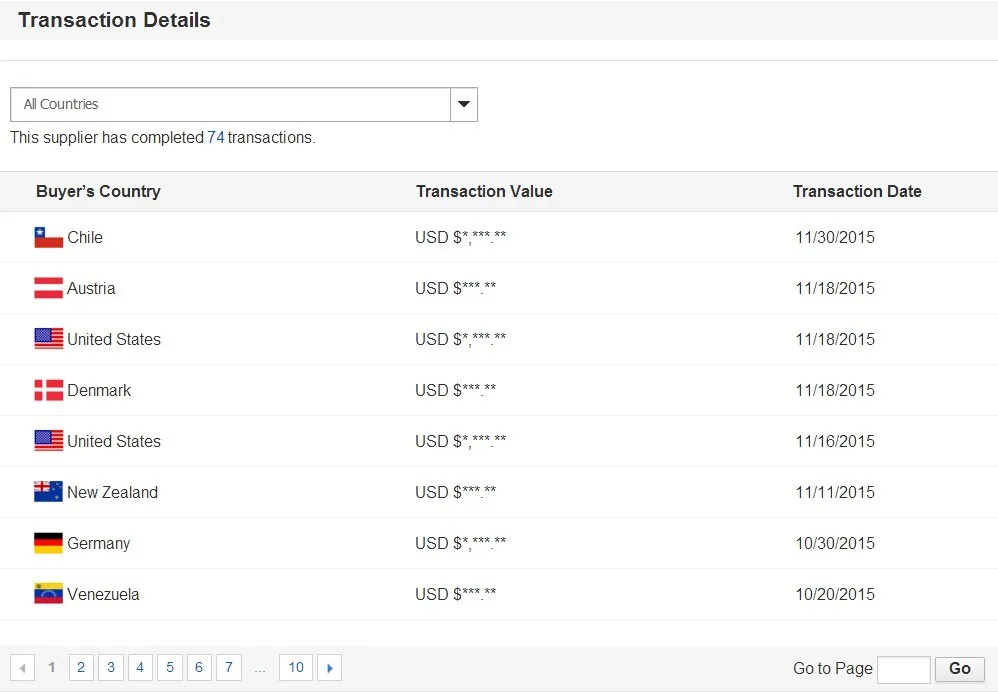Click the Buyer's Country column header
The image size is (998, 692).
[98, 192]
